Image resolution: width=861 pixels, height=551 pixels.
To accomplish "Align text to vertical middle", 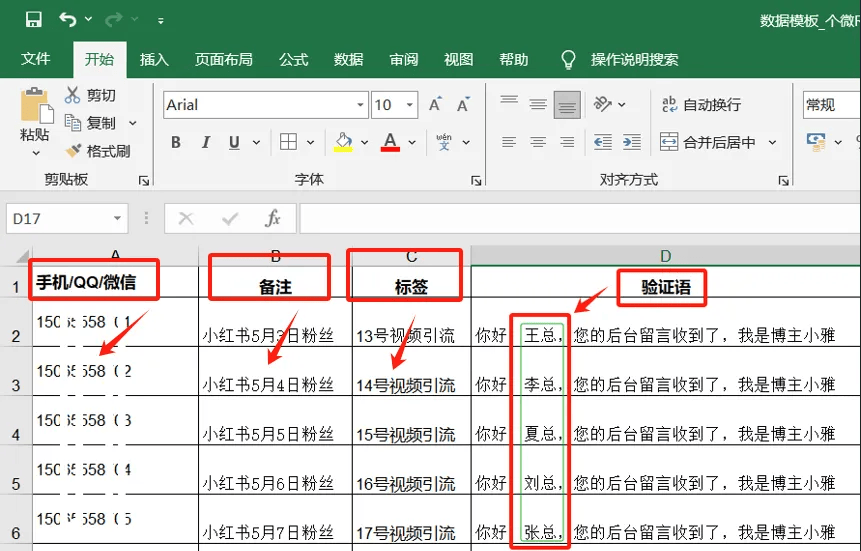I will coord(538,103).
